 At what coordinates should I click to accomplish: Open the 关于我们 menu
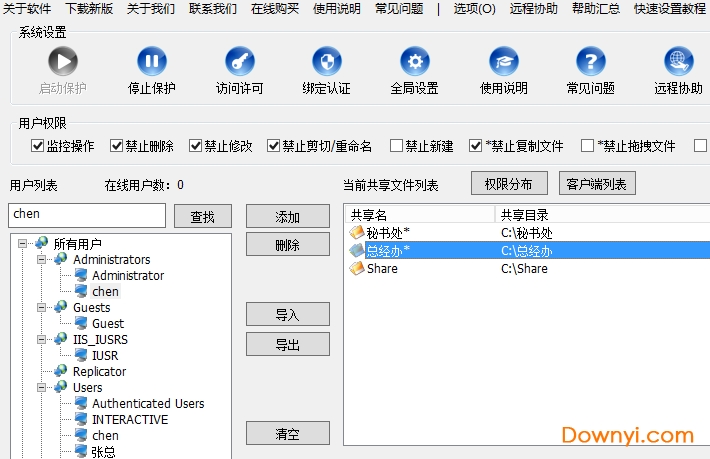click(x=151, y=9)
